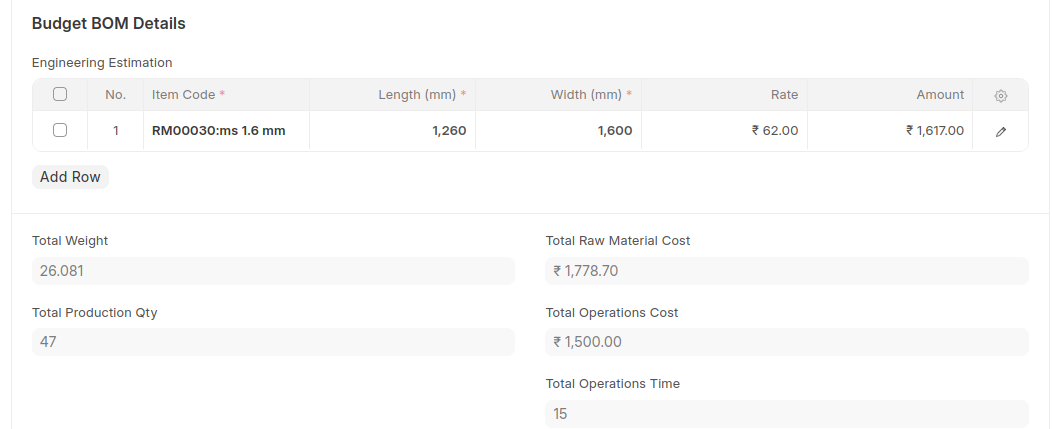Toggle the select-all rows checkbox in header
The height and width of the screenshot is (429, 1052).
point(60,95)
